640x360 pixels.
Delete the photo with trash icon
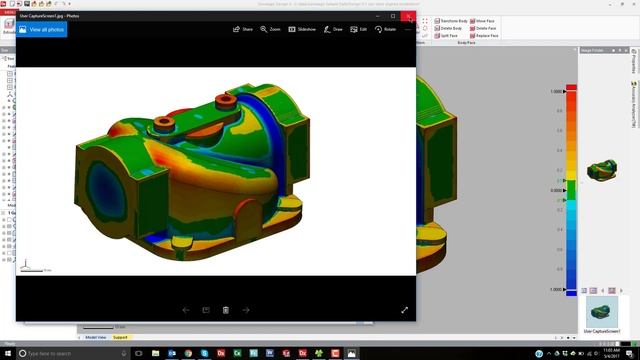pos(226,310)
